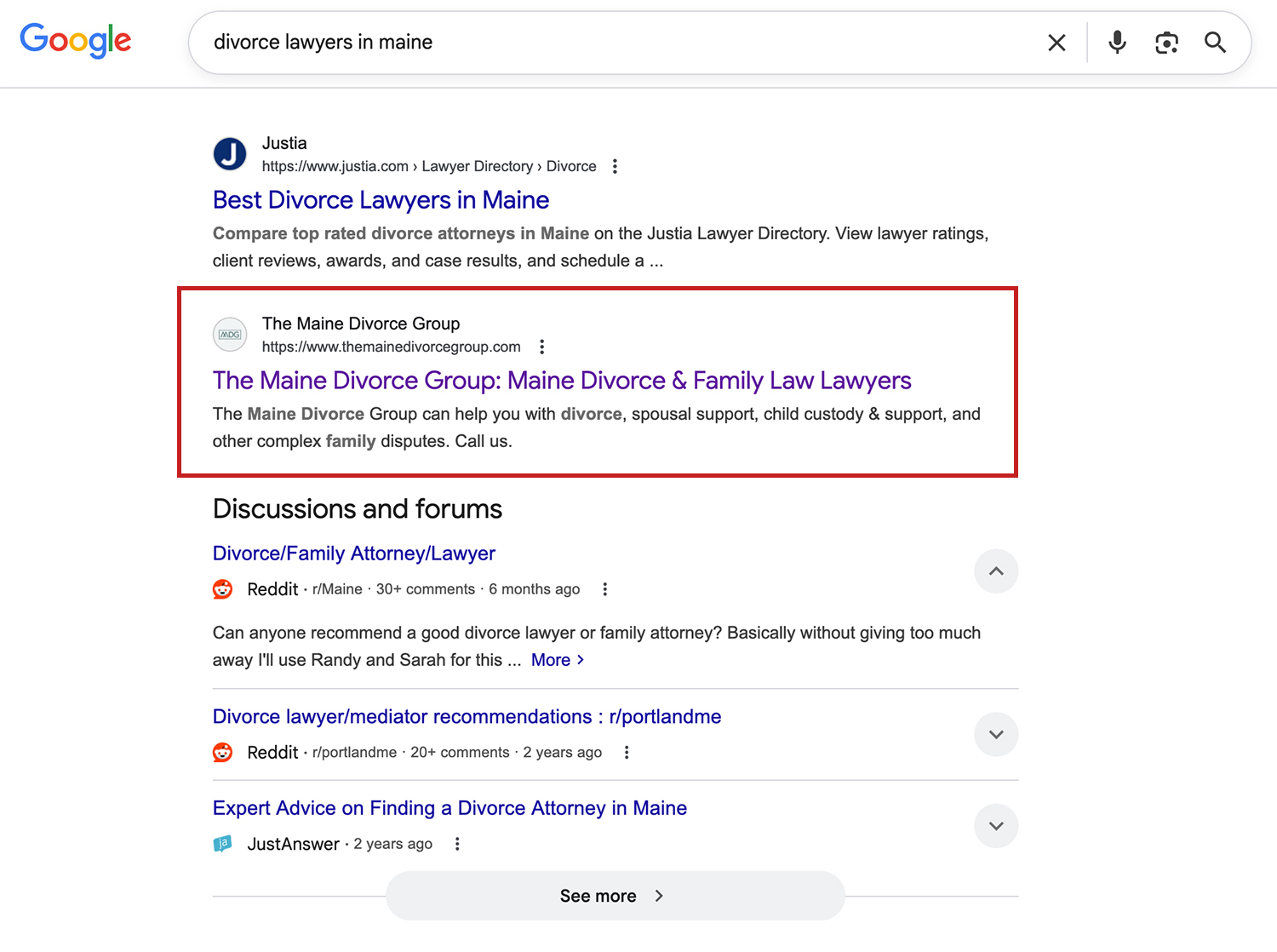Open three-dot menu for Maine Divorce Group result
This screenshot has height=952, width=1277.
[x=541, y=347]
